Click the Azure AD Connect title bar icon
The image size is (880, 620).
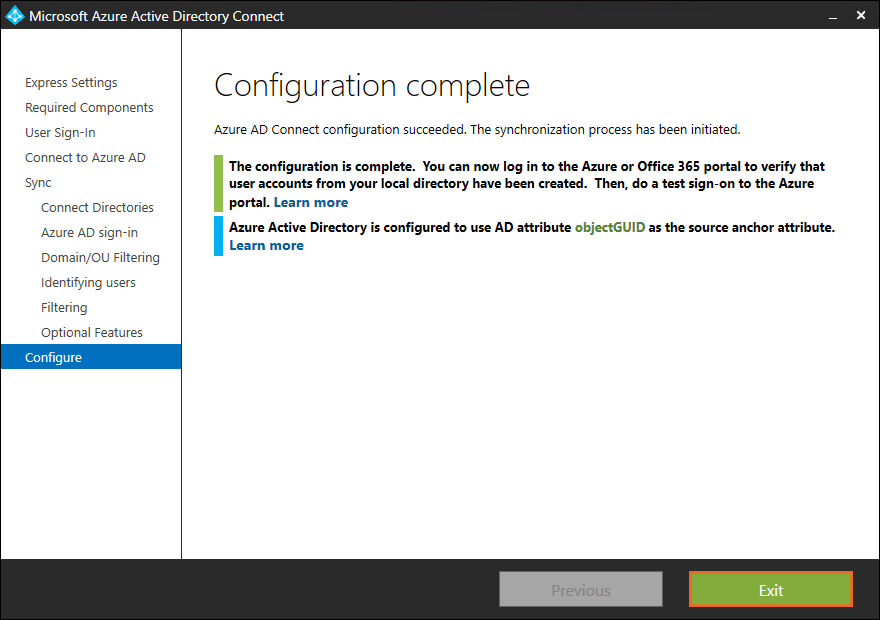14,16
